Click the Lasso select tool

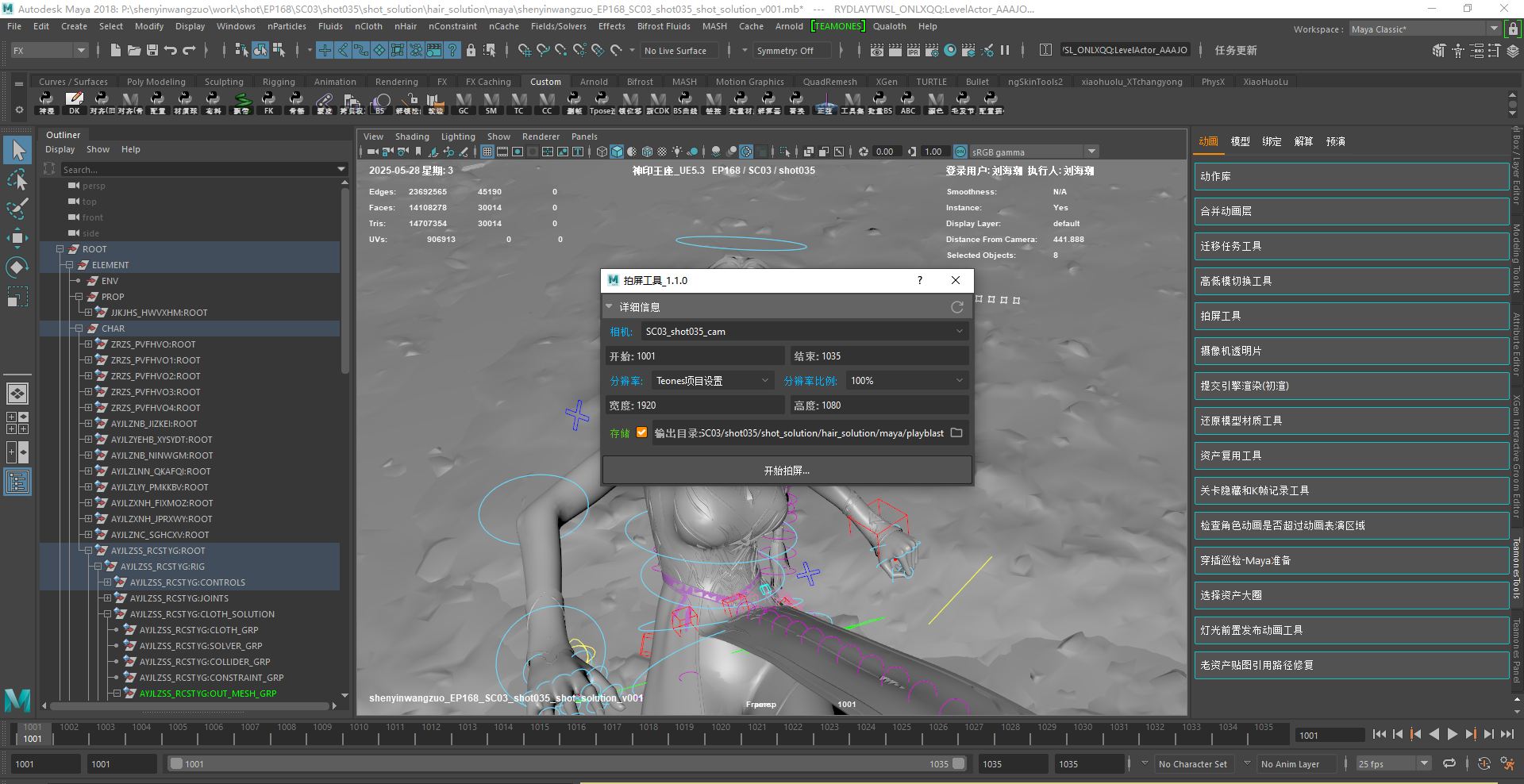coord(17,180)
